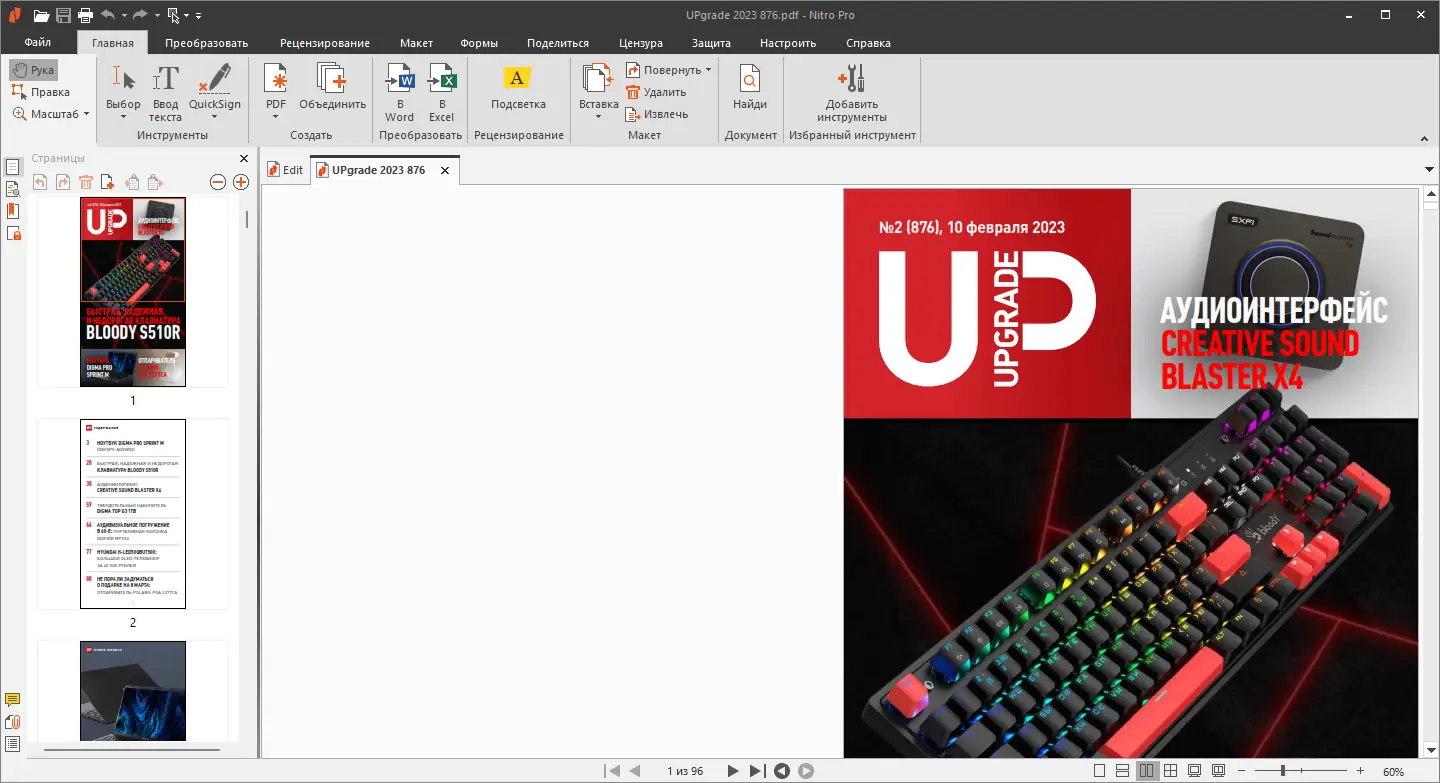Close the UPgrade 2023 876 tab
Image resolution: width=1440 pixels, height=783 pixels.
(445, 170)
